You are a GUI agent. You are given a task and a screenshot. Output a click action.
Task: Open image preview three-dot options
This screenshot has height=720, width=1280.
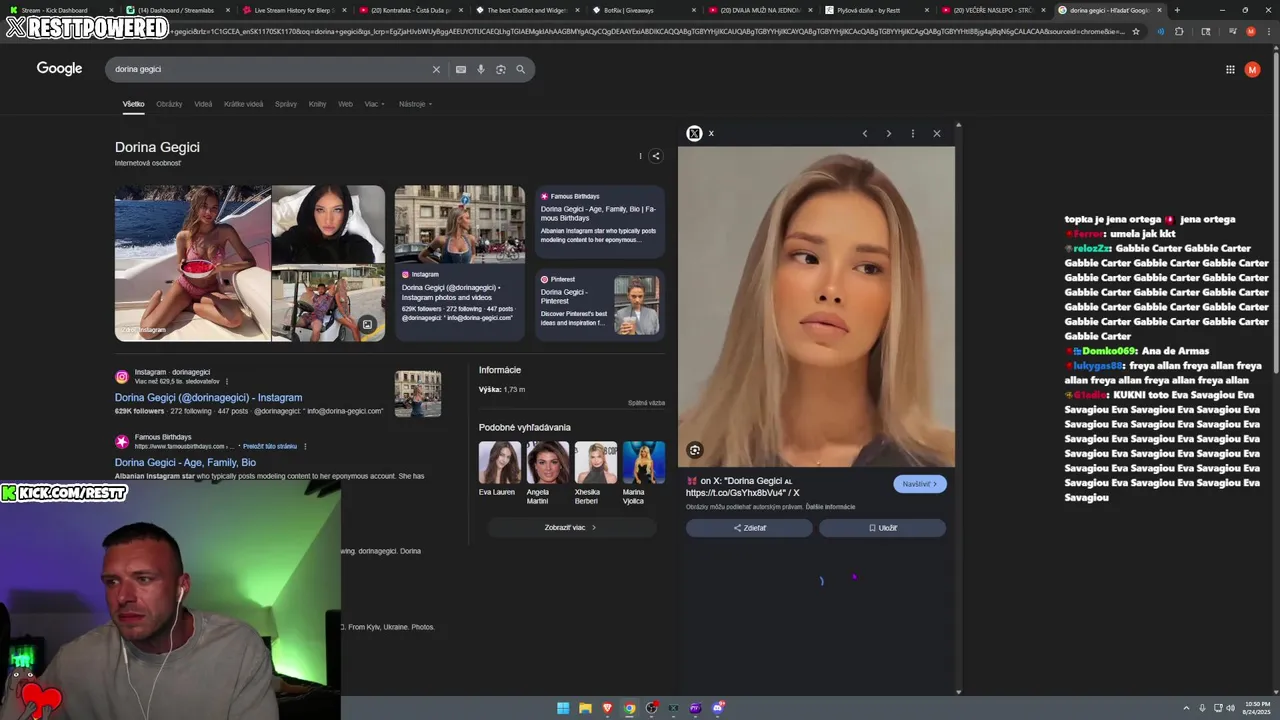point(912,133)
